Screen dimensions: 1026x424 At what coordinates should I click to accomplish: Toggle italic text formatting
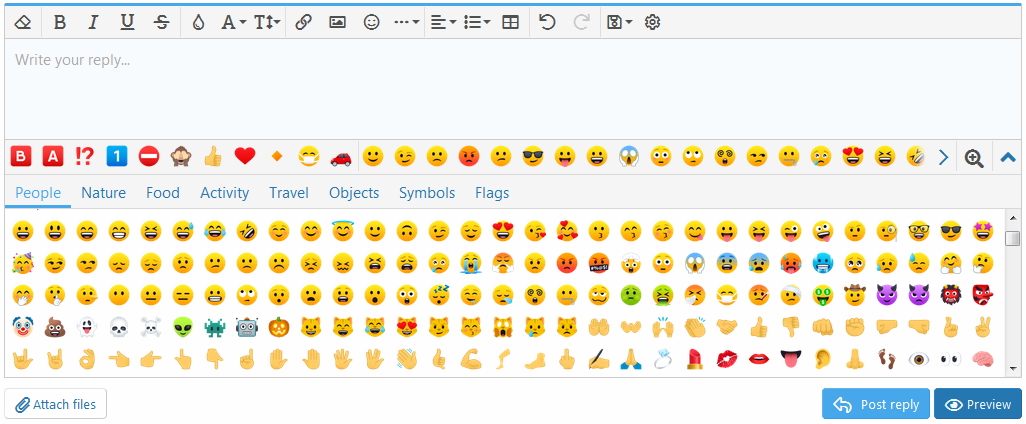(x=93, y=21)
